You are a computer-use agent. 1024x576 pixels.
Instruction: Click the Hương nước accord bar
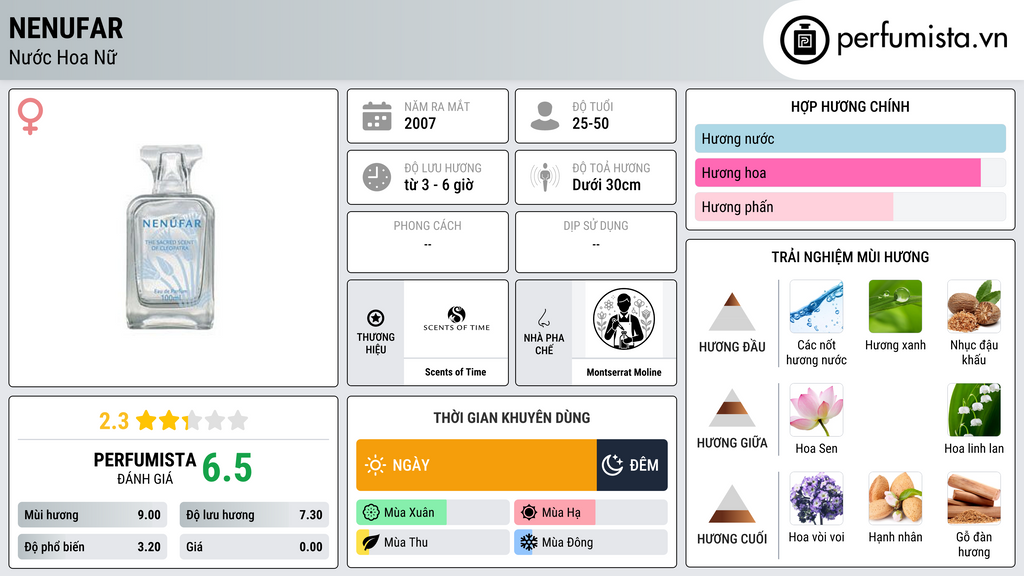[x=850, y=138]
